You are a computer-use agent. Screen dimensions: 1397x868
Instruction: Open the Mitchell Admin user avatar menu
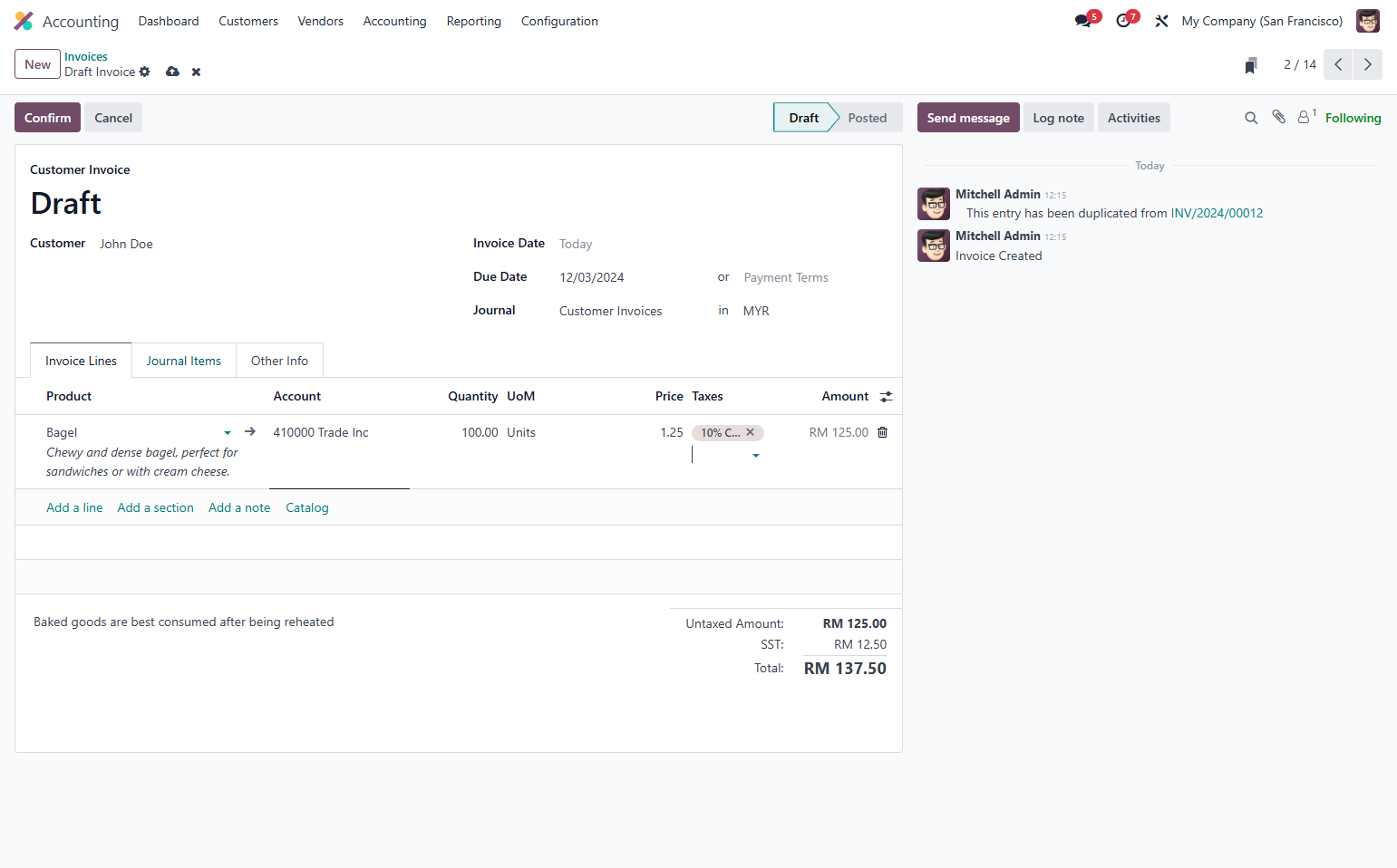pyautogui.click(x=1368, y=21)
